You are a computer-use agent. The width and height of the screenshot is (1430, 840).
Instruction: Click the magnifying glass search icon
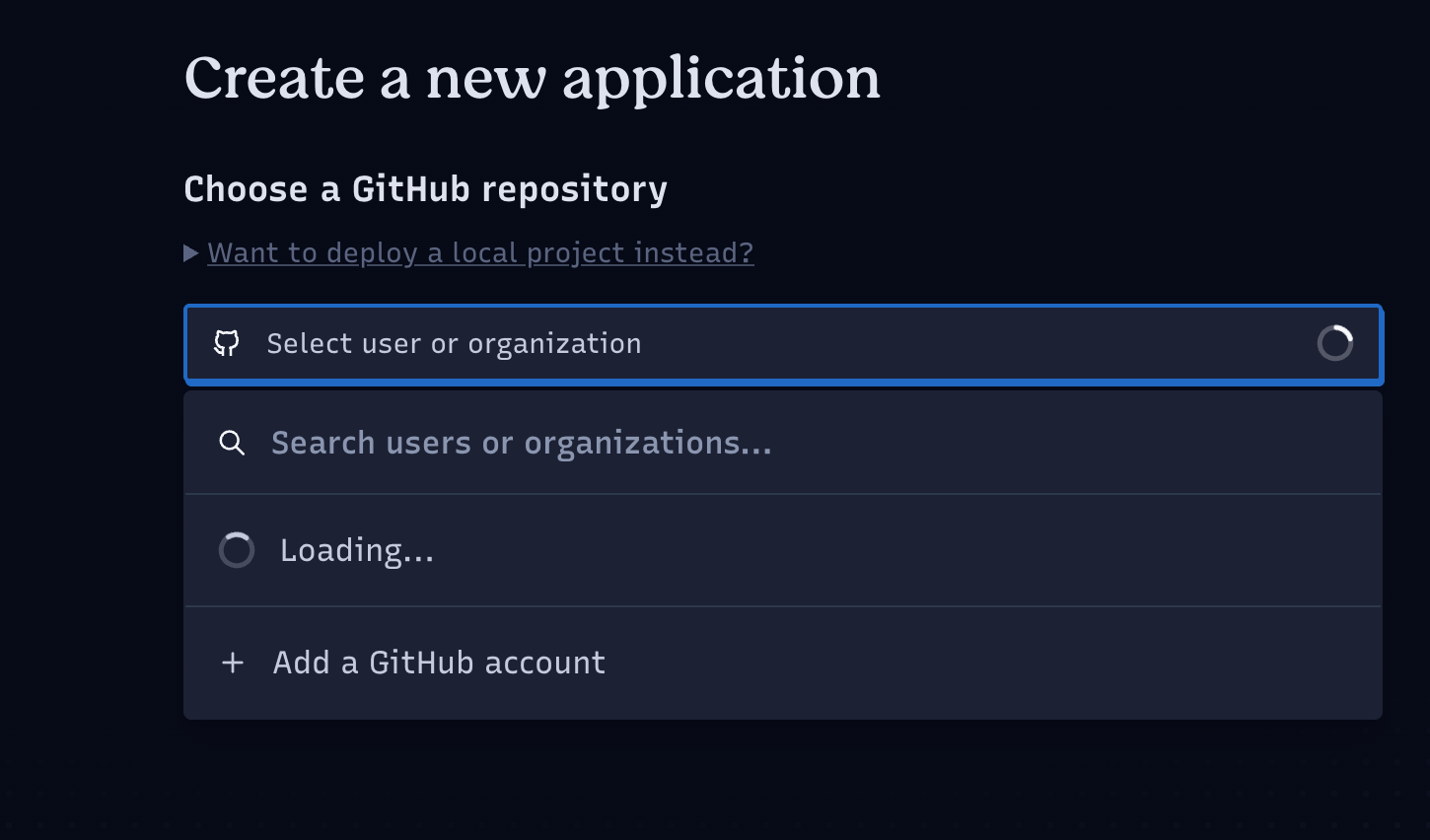[x=232, y=443]
